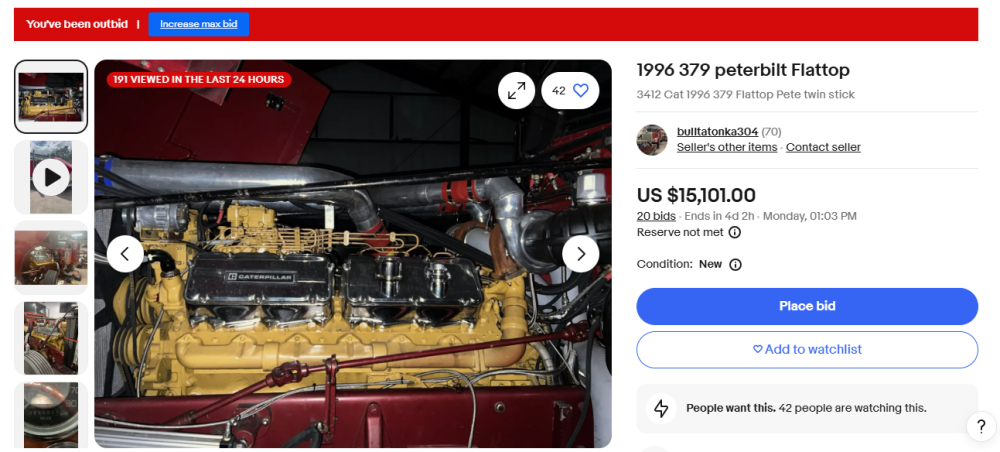Open the gauge thumbnail at bottom
1000x452 pixels.
(x=51, y=415)
